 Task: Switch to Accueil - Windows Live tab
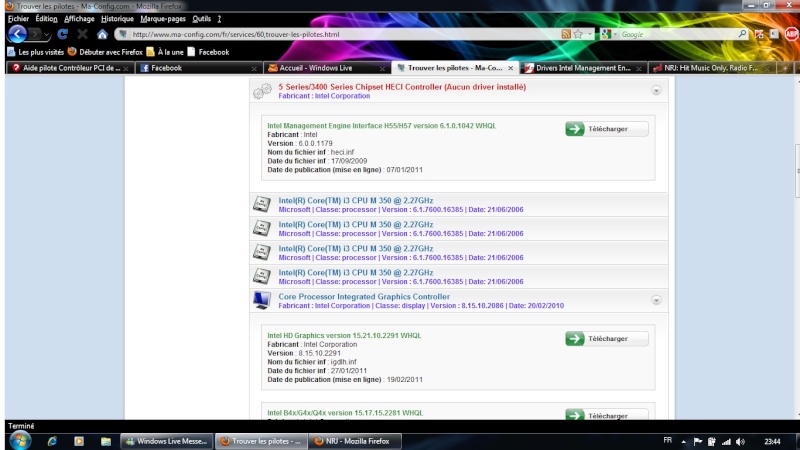pos(327,68)
